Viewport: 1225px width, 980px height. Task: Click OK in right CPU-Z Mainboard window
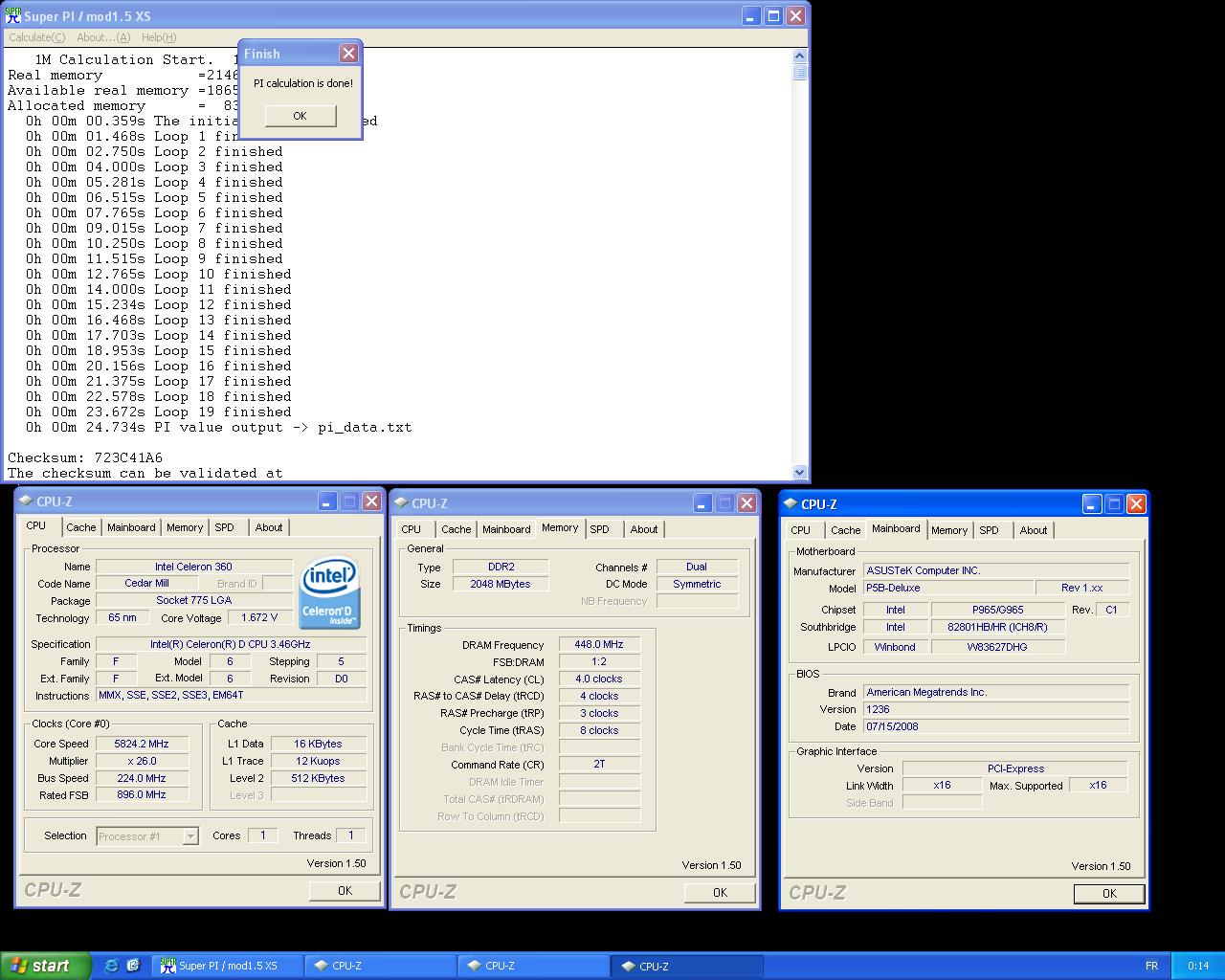(x=1109, y=893)
